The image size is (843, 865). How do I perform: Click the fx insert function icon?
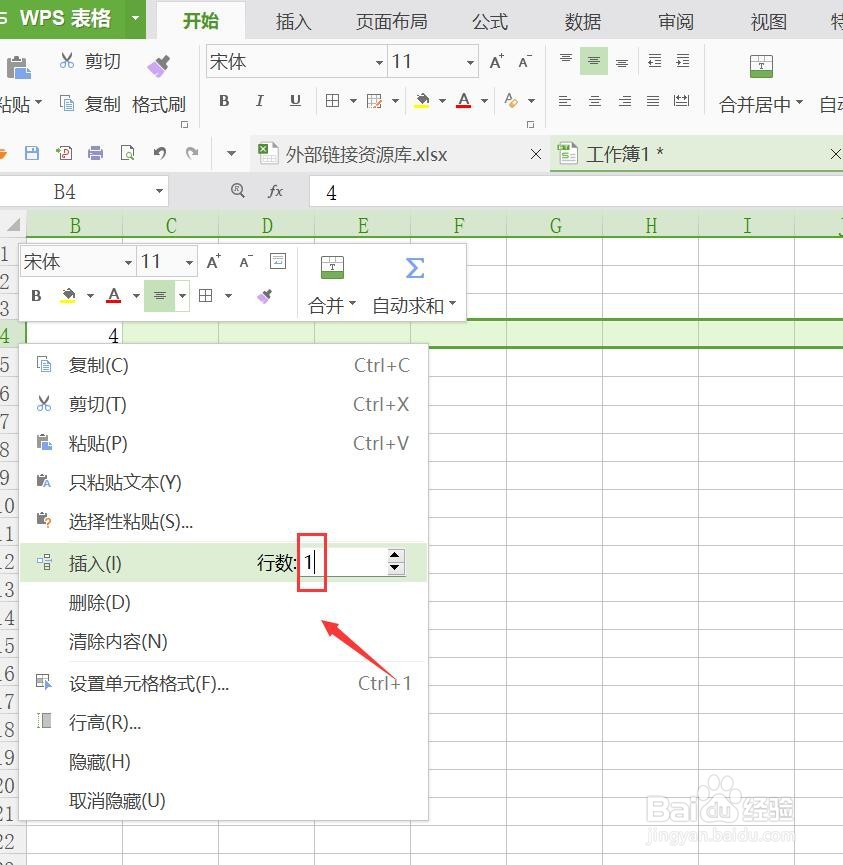tap(275, 191)
